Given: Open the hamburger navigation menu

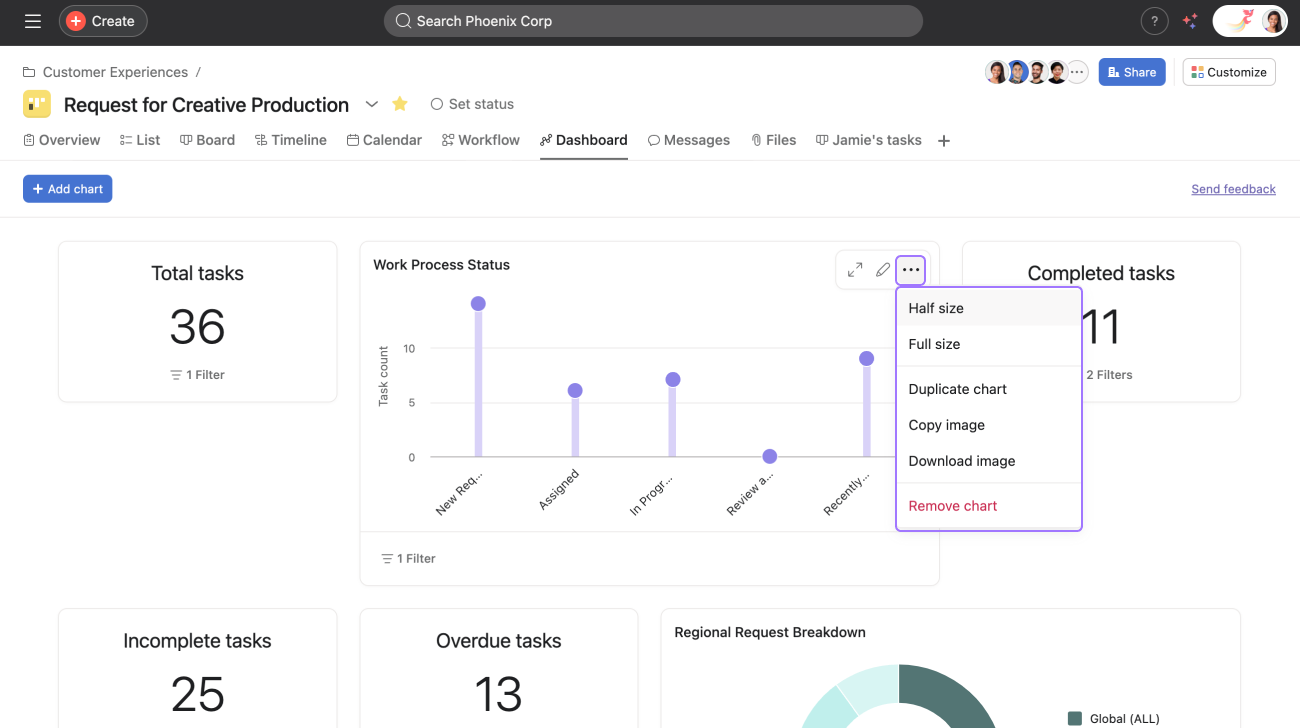Looking at the screenshot, I should point(33,21).
